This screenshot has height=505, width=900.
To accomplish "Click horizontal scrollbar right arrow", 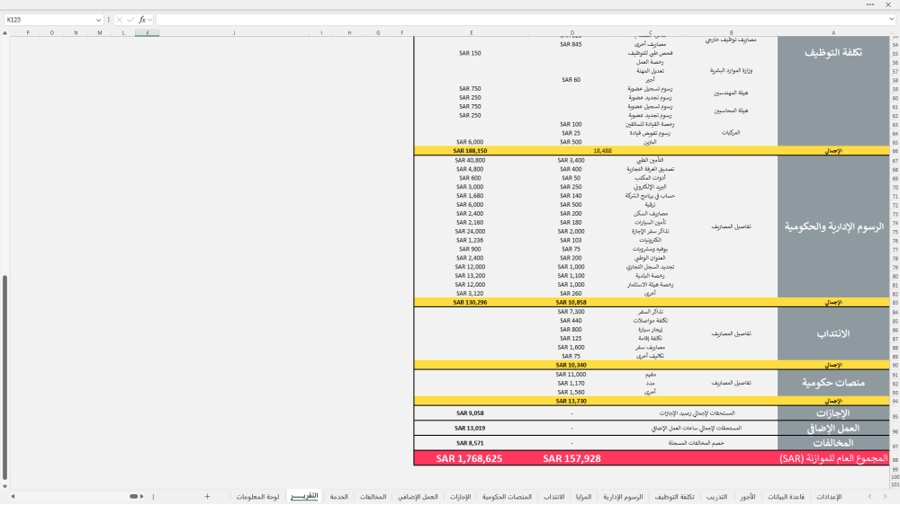I will coord(142,496).
